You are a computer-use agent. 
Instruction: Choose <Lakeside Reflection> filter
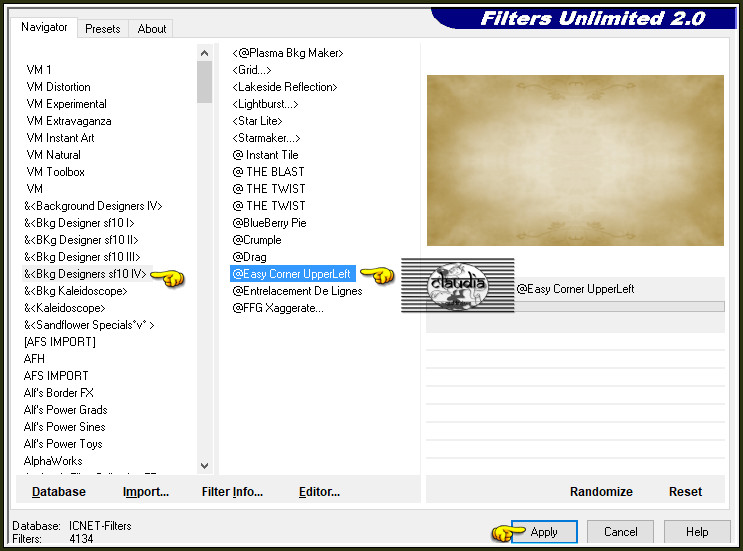(284, 87)
